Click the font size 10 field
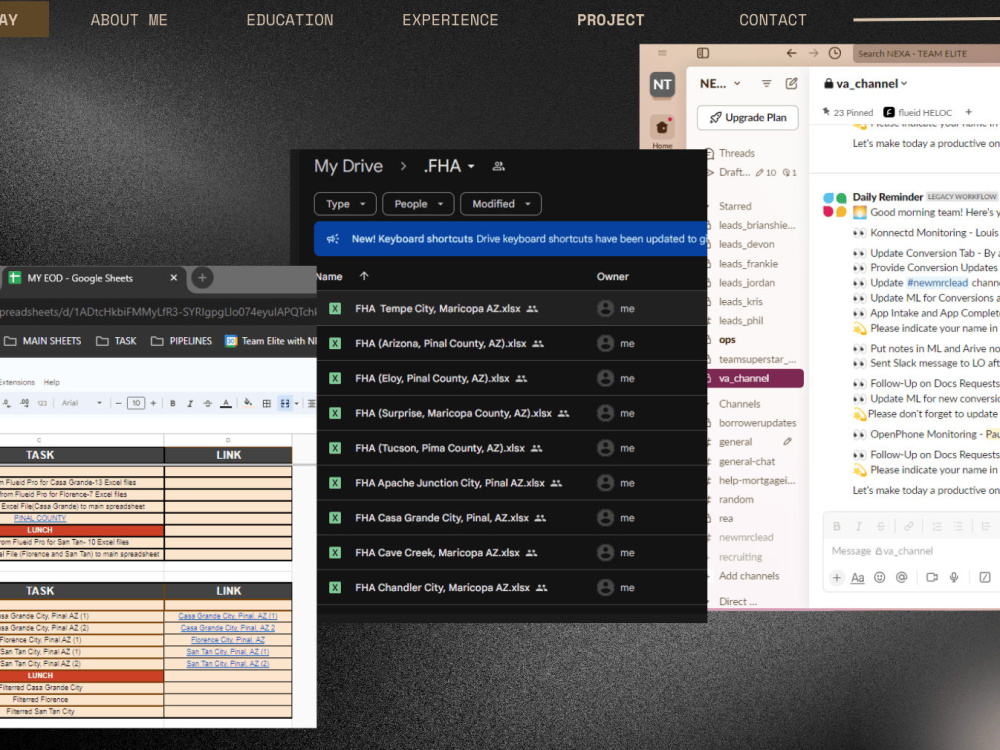Image resolution: width=1000 pixels, height=750 pixels. click(136, 403)
